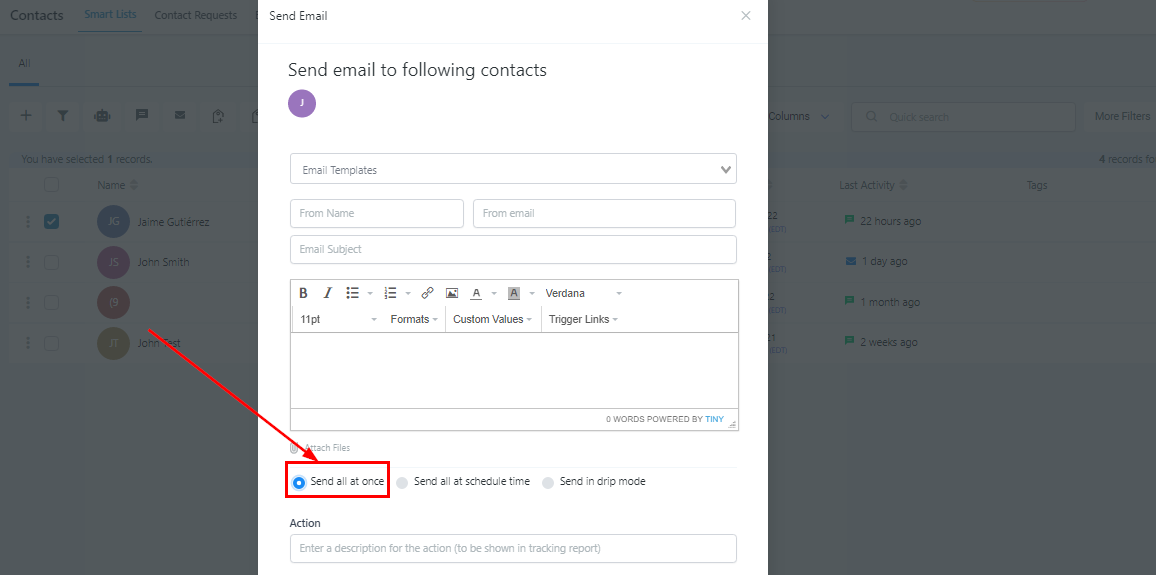The width and height of the screenshot is (1156, 575).
Task: Insert a bulleted list
Action: pyautogui.click(x=352, y=293)
